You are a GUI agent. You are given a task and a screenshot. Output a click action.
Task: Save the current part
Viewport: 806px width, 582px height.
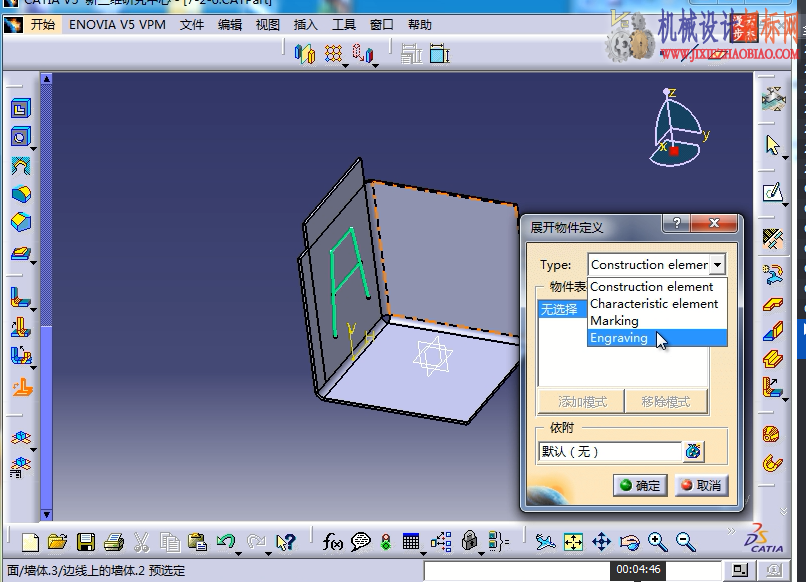(x=86, y=542)
